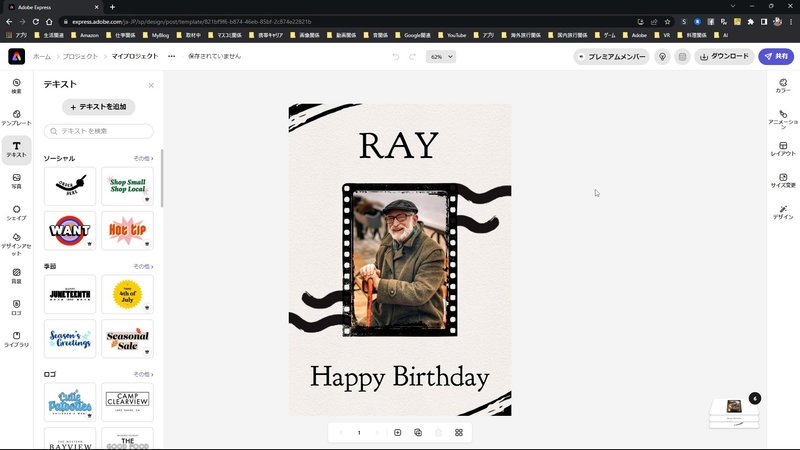The width and height of the screenshot is (800, 450).
Task: Select the Happy Birthday text on canvas
Action: coord(399,378)
